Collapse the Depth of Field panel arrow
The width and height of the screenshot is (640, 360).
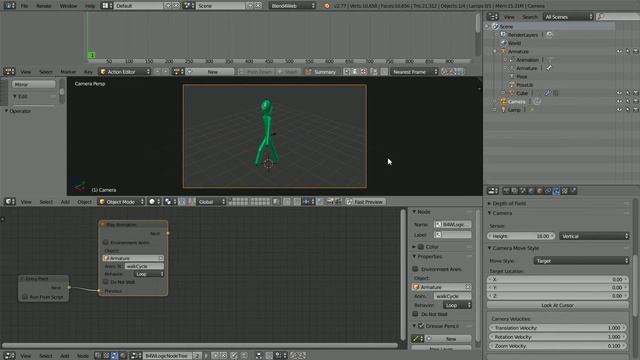pos(489,203)
